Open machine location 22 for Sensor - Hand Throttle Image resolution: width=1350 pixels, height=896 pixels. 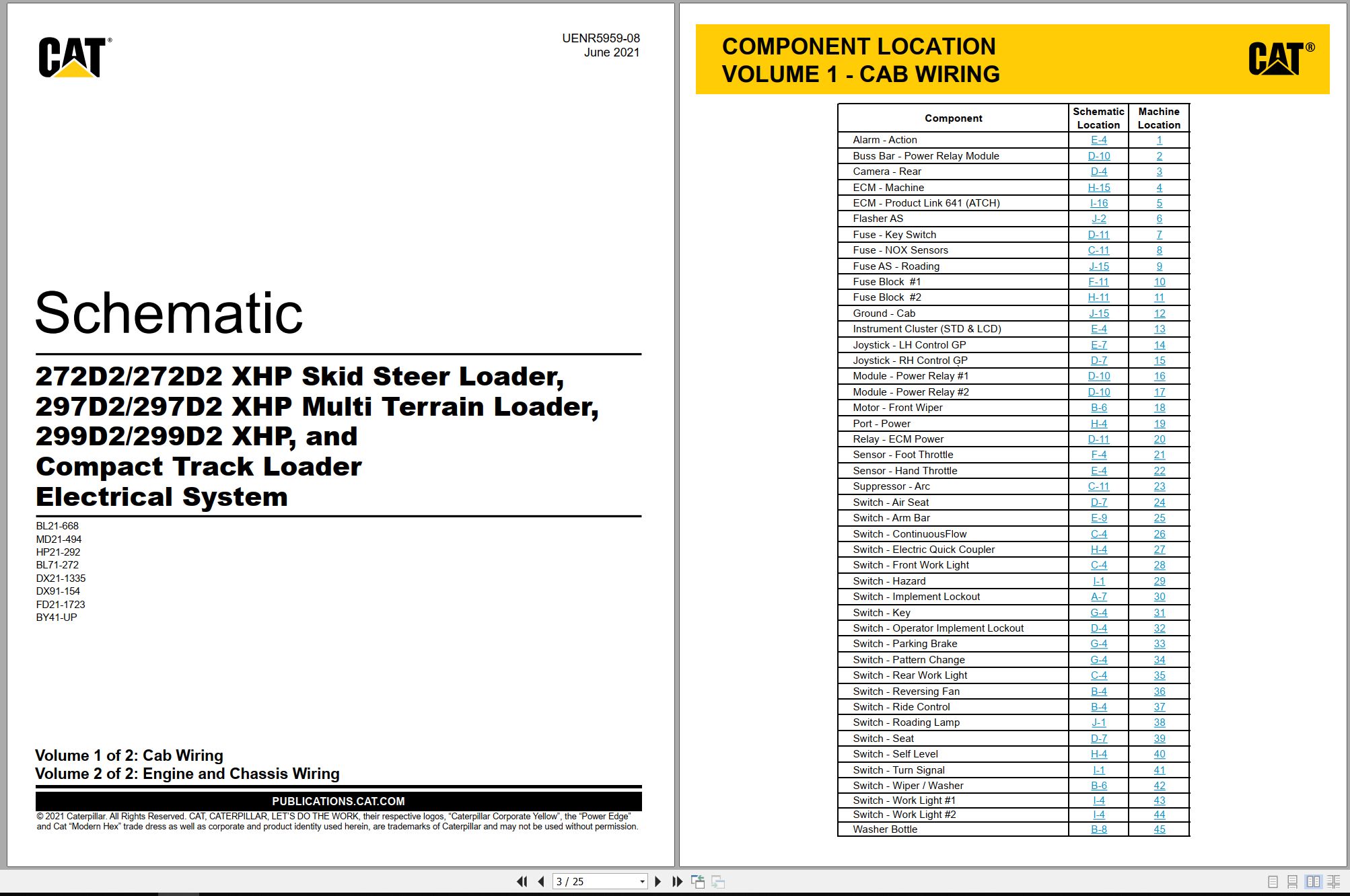coord(1159,471)
